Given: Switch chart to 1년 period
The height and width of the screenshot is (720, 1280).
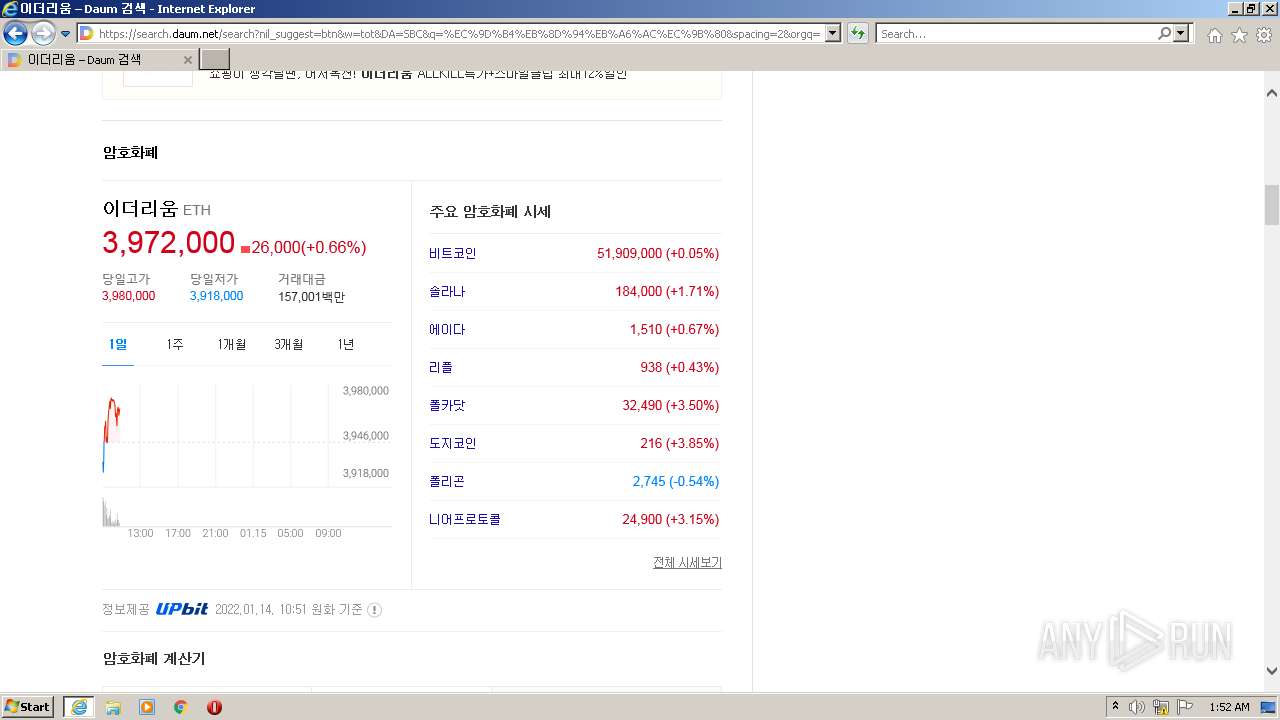Looking at the screenshot, I should pos(345,345).
